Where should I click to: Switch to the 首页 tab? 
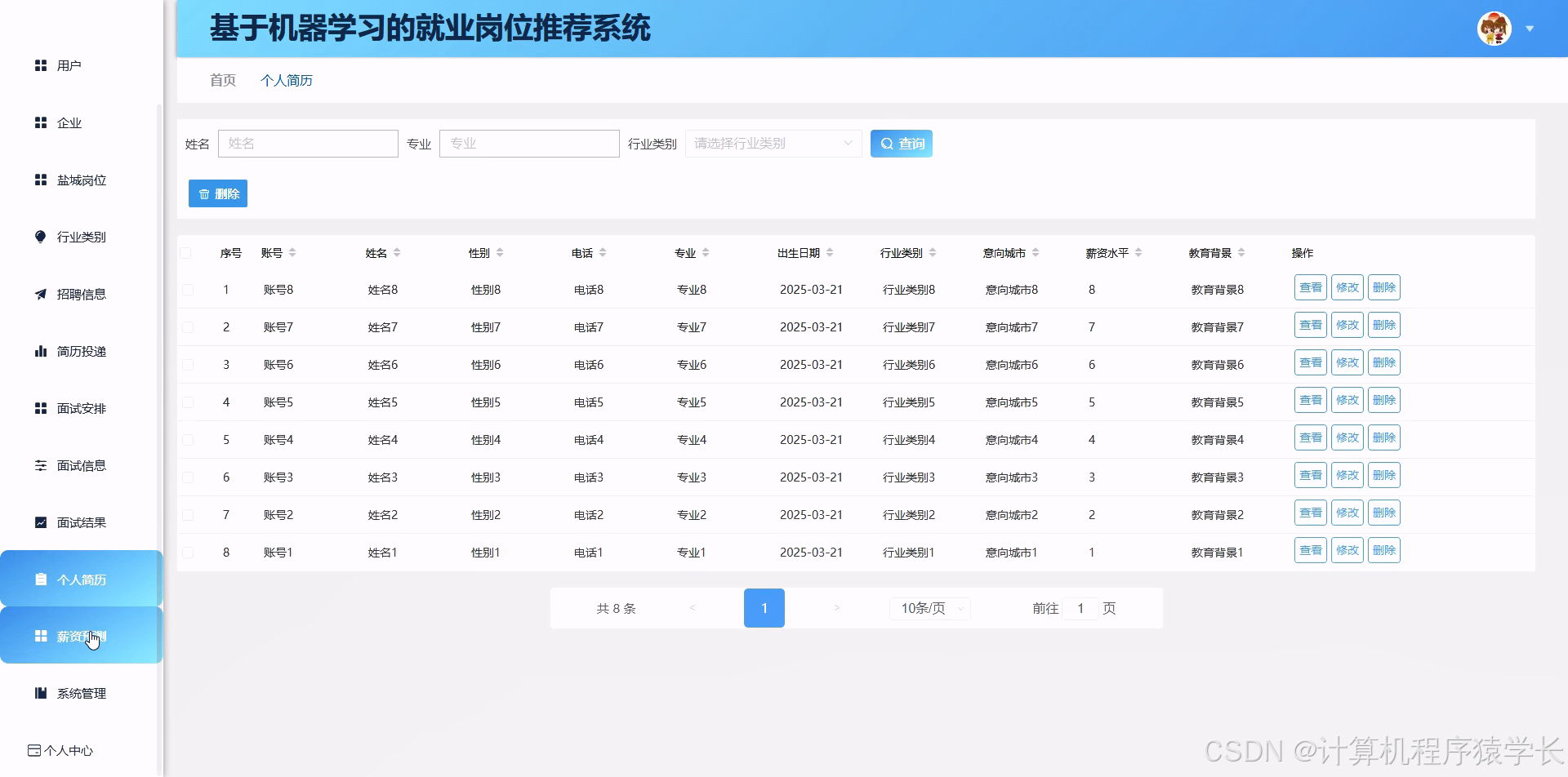[x=221, y=80]
